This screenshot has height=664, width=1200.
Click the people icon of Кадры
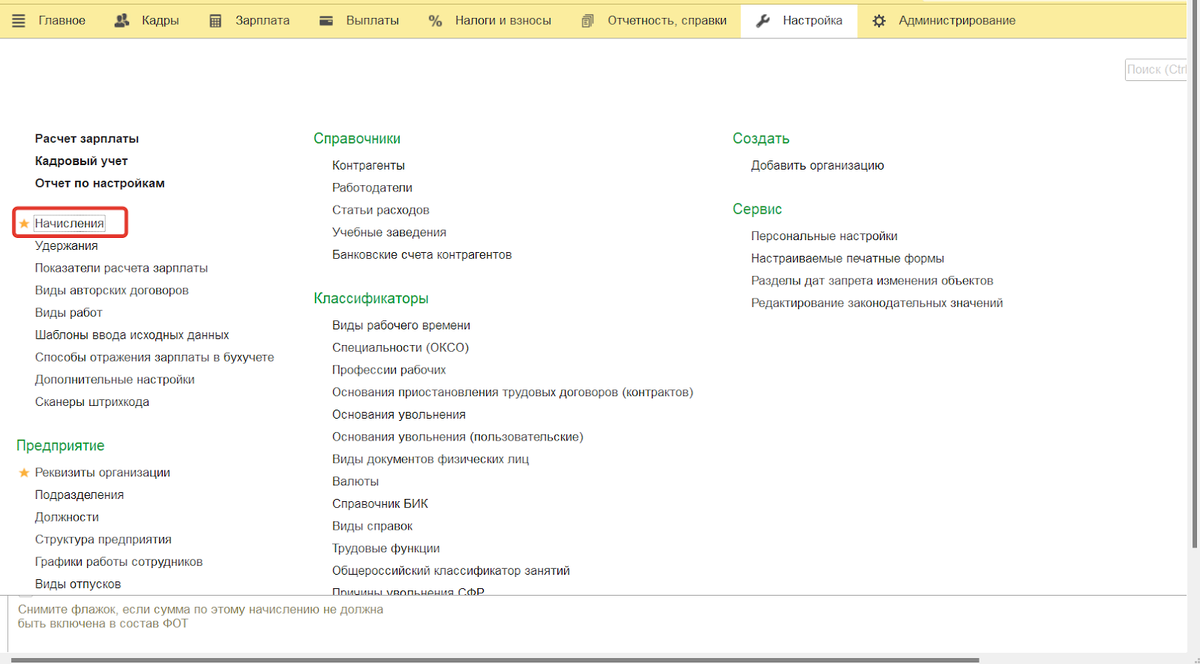click(122, 20)
